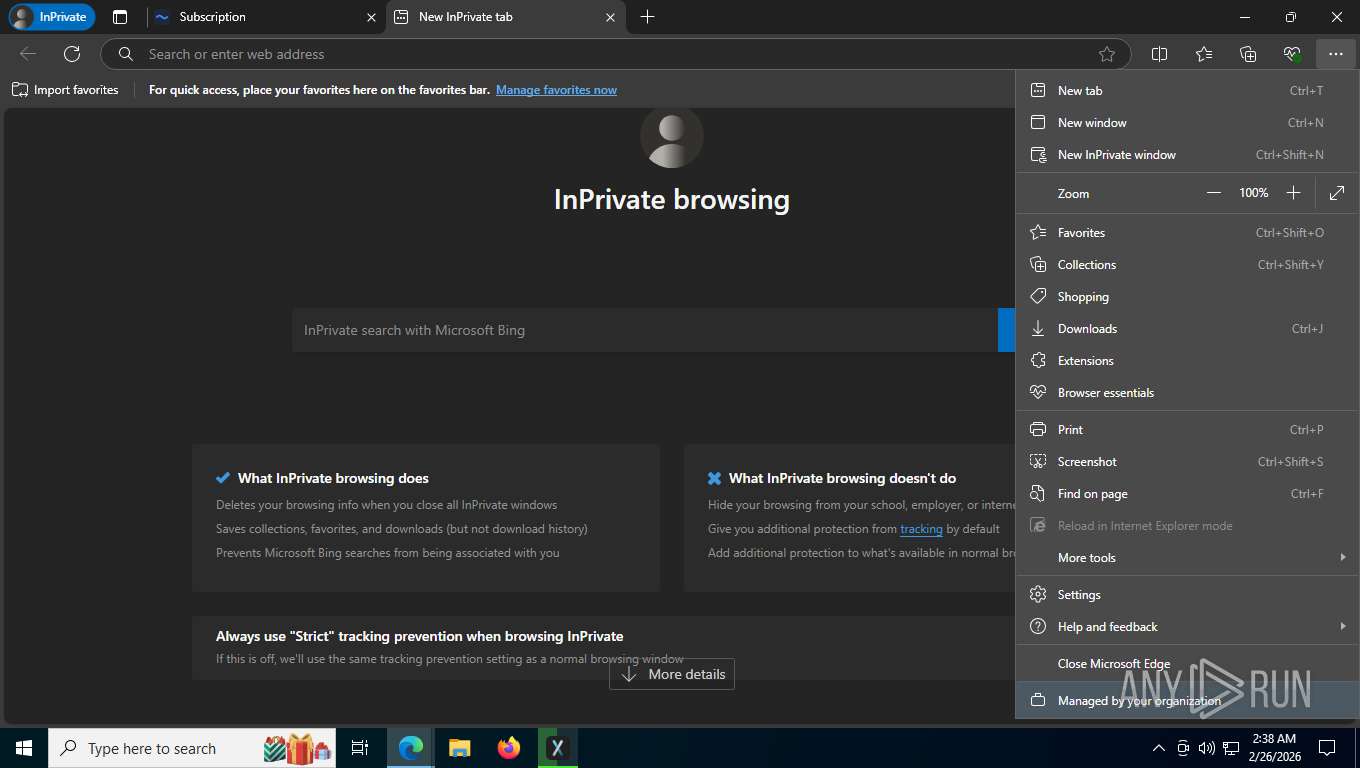
Task: Show hidden system tray icons chevron
Action: [1159, 748]
